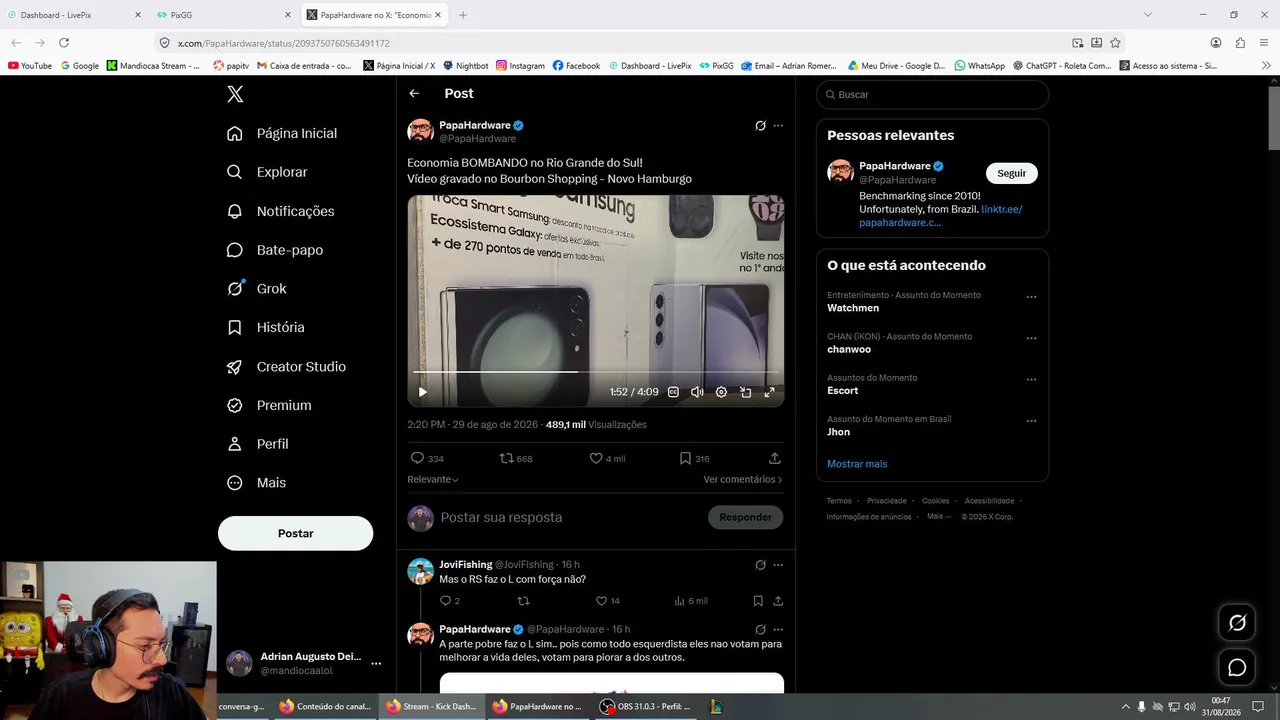Open the Termos footer link

tap(839, 501)
